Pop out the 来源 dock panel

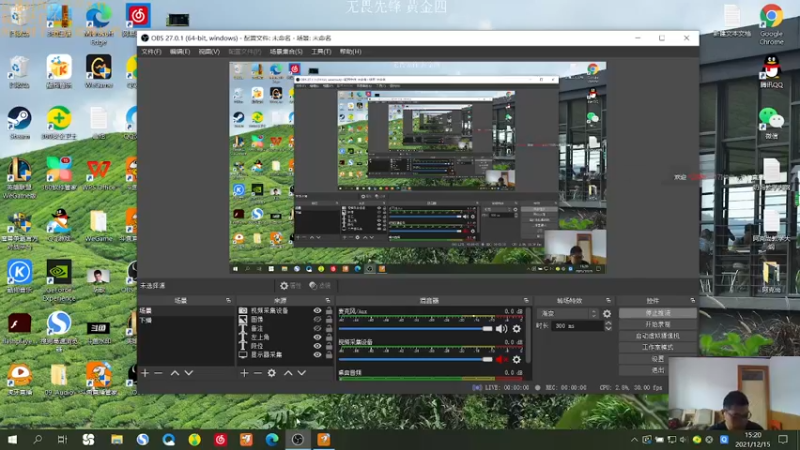328,301
